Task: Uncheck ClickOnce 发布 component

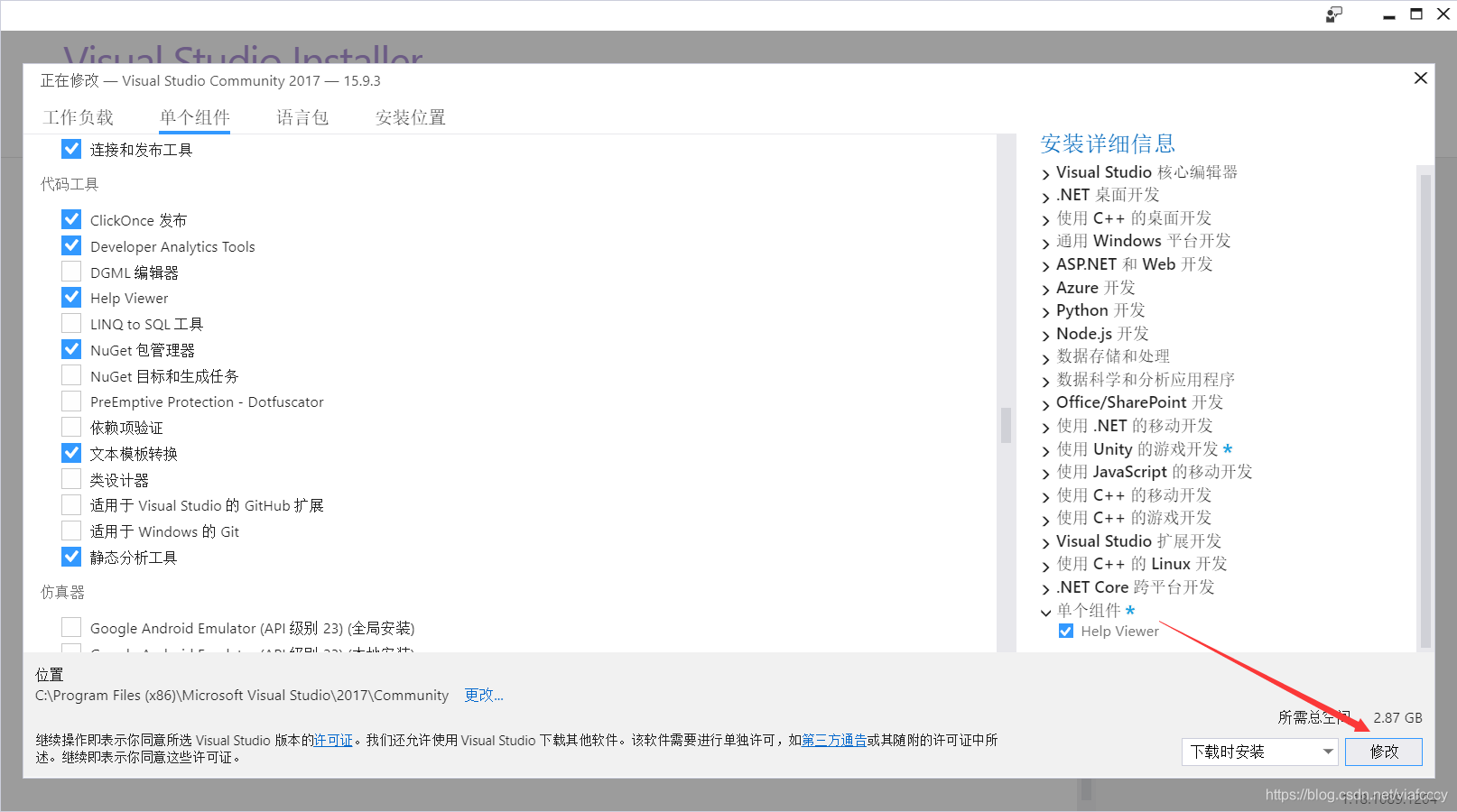Action: [x=71, y=219]
